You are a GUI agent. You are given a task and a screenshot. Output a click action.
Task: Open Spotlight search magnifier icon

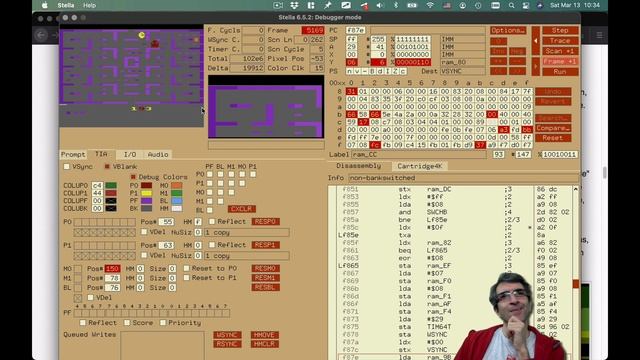click(x=511, y=5)
